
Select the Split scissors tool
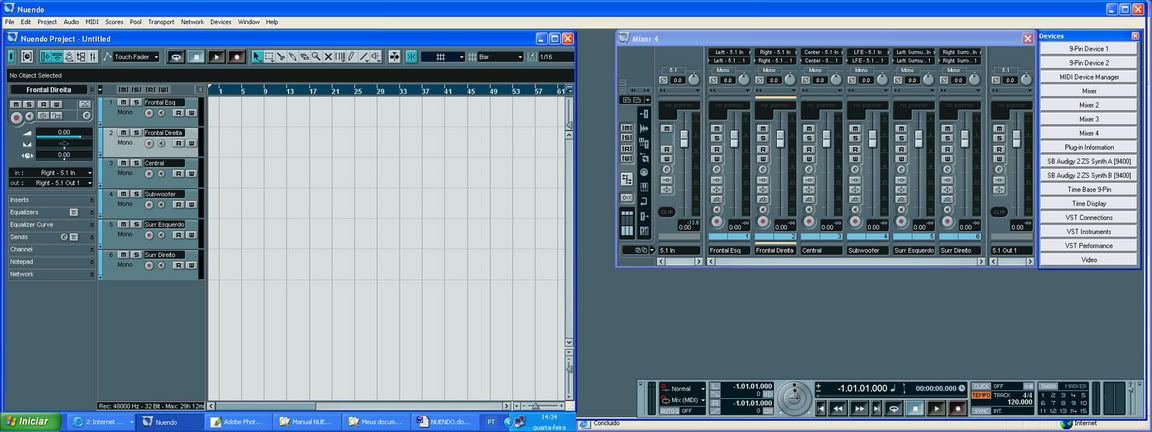click(x=281, y=57)
